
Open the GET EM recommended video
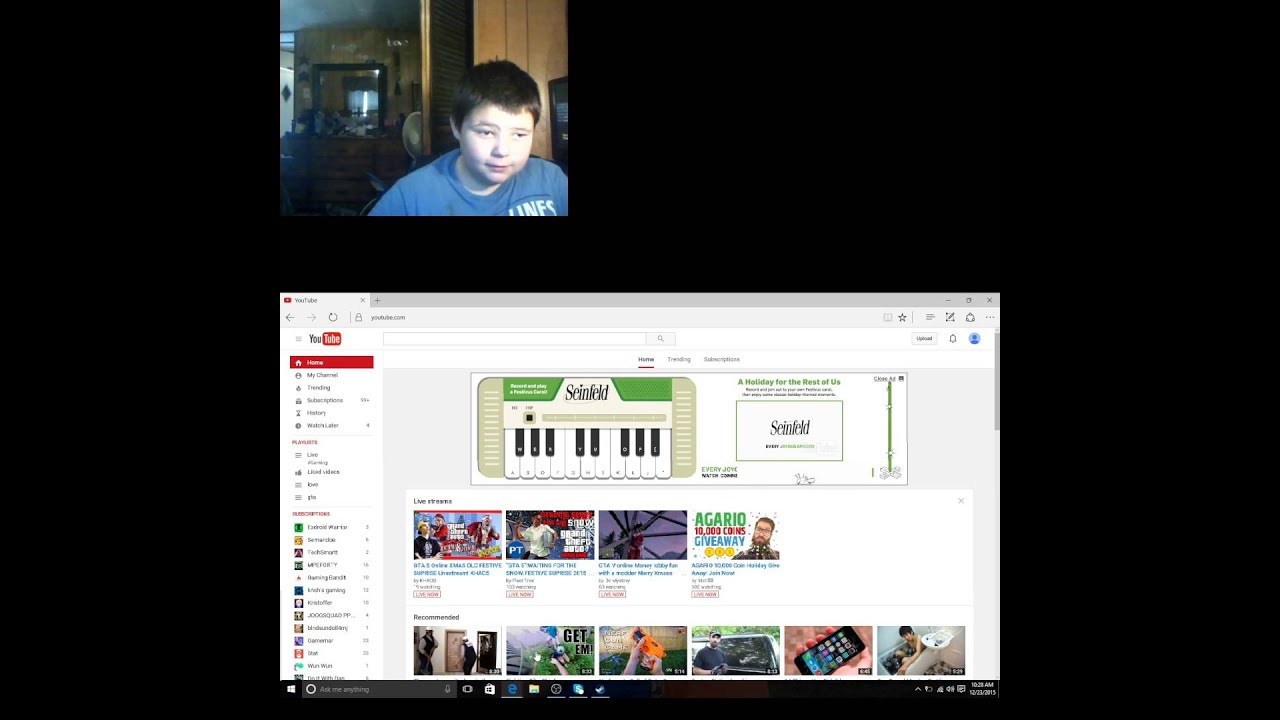(x=550, y=651)
